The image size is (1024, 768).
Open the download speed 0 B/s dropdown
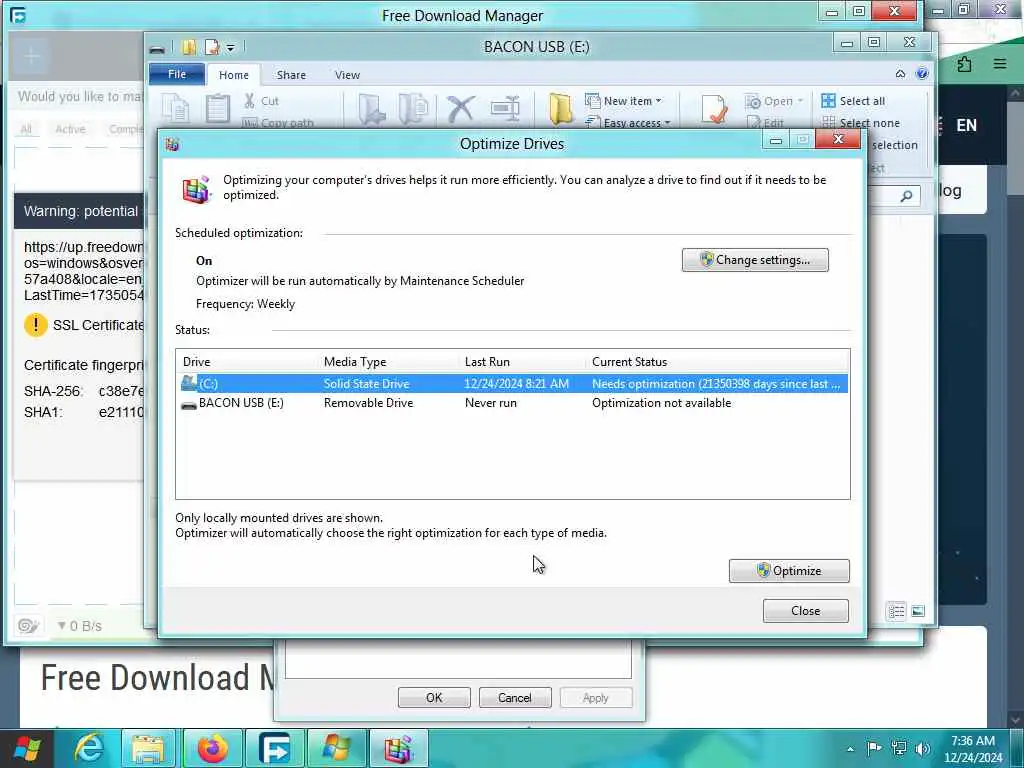coord(80,626)
